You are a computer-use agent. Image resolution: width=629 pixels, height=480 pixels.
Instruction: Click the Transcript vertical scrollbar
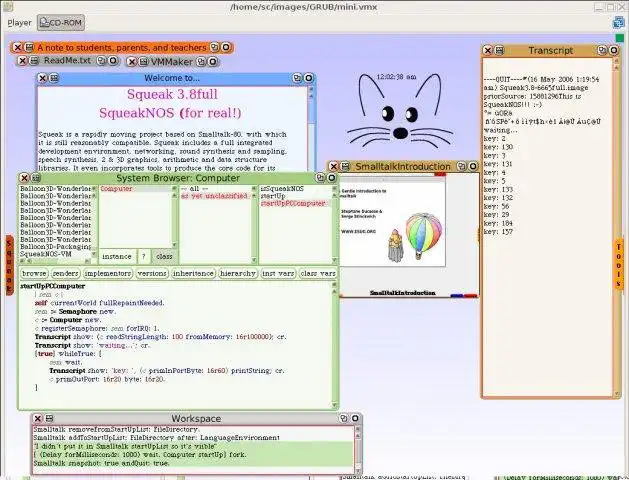pyautogui.click(x=617, y=228)
